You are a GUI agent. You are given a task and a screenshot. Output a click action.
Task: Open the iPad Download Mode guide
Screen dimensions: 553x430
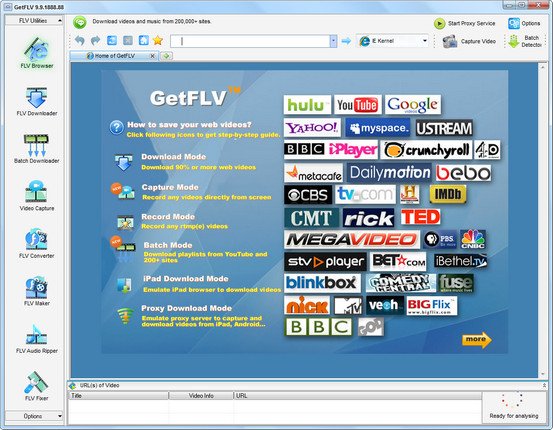coord(199,284)
